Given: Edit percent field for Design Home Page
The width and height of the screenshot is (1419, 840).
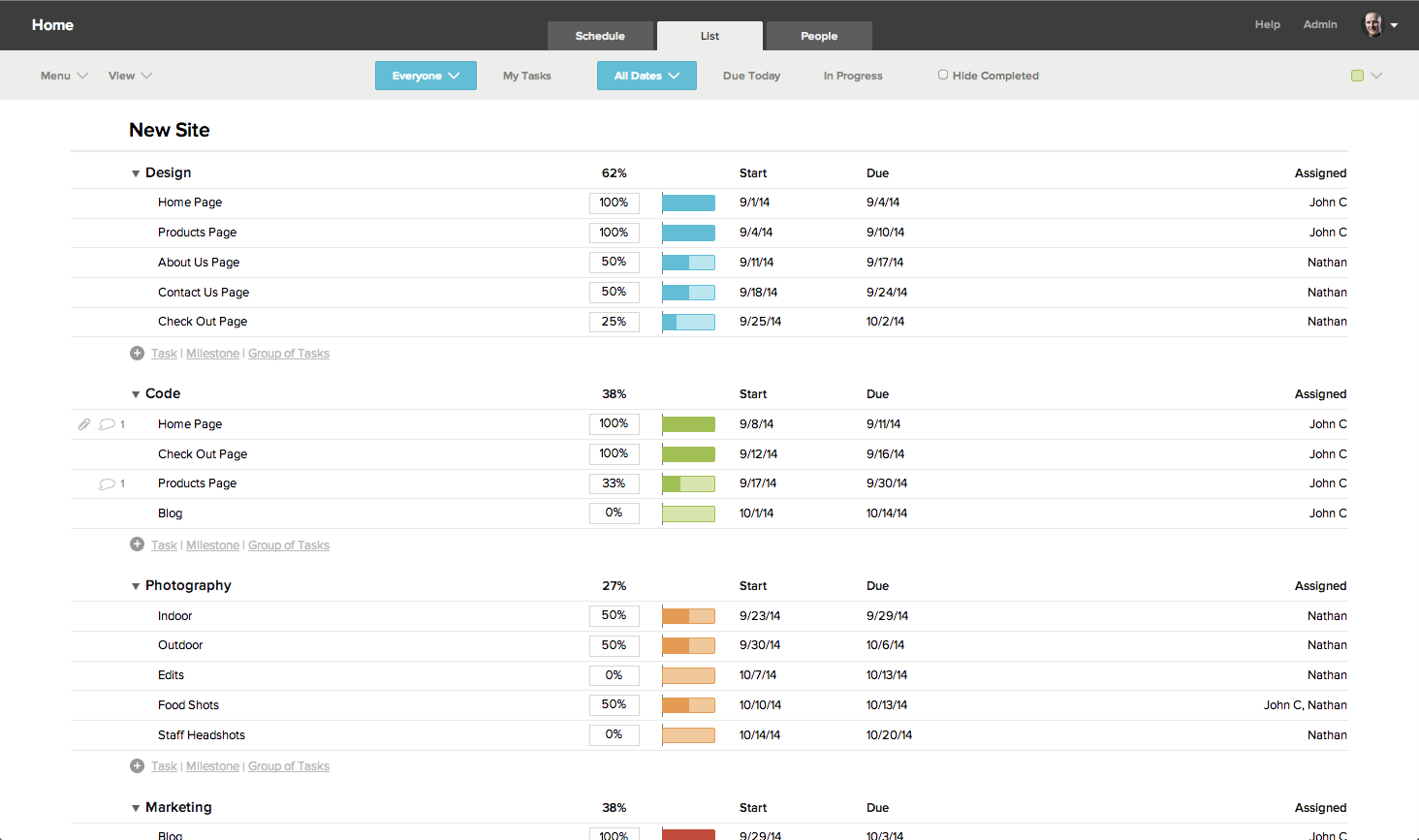Looking at the screenshot, I should (615, 202).
